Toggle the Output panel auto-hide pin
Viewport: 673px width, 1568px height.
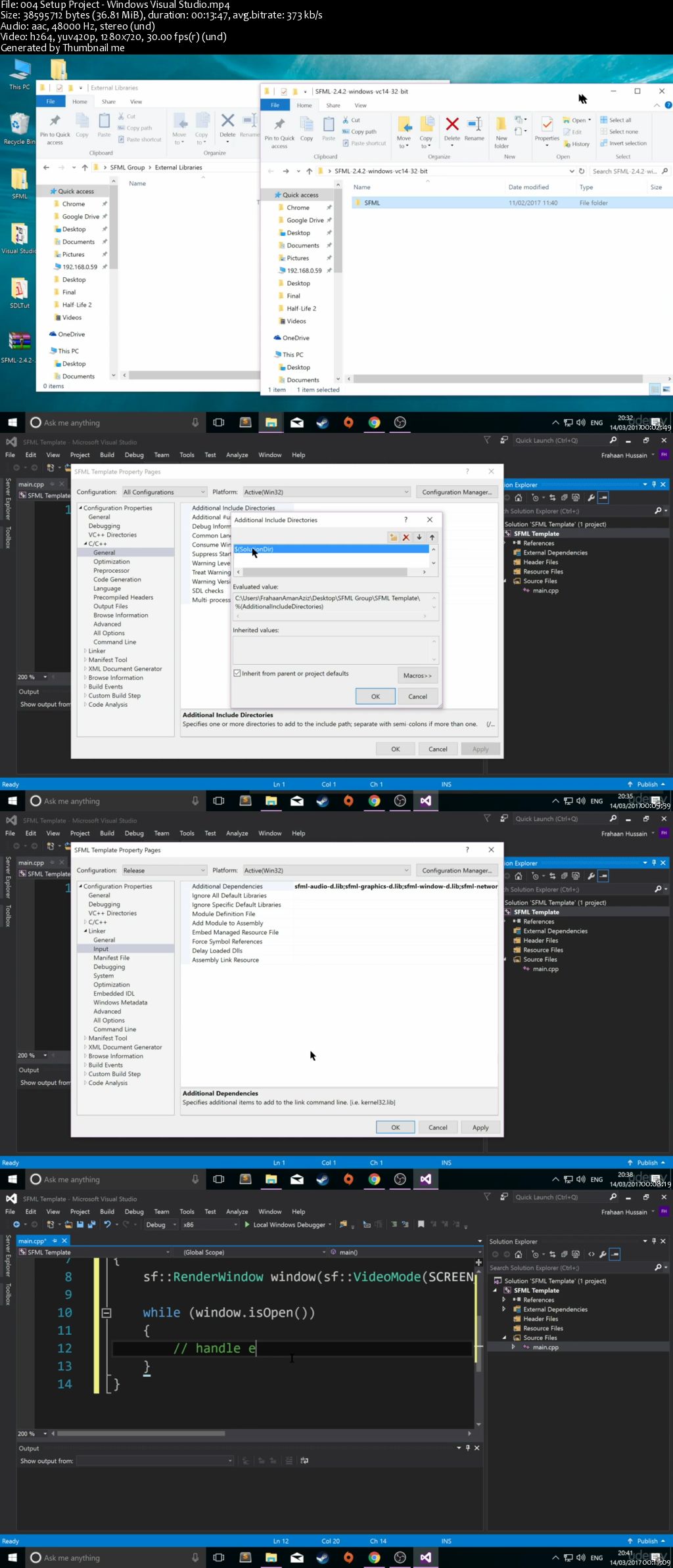click(468, 1448)
